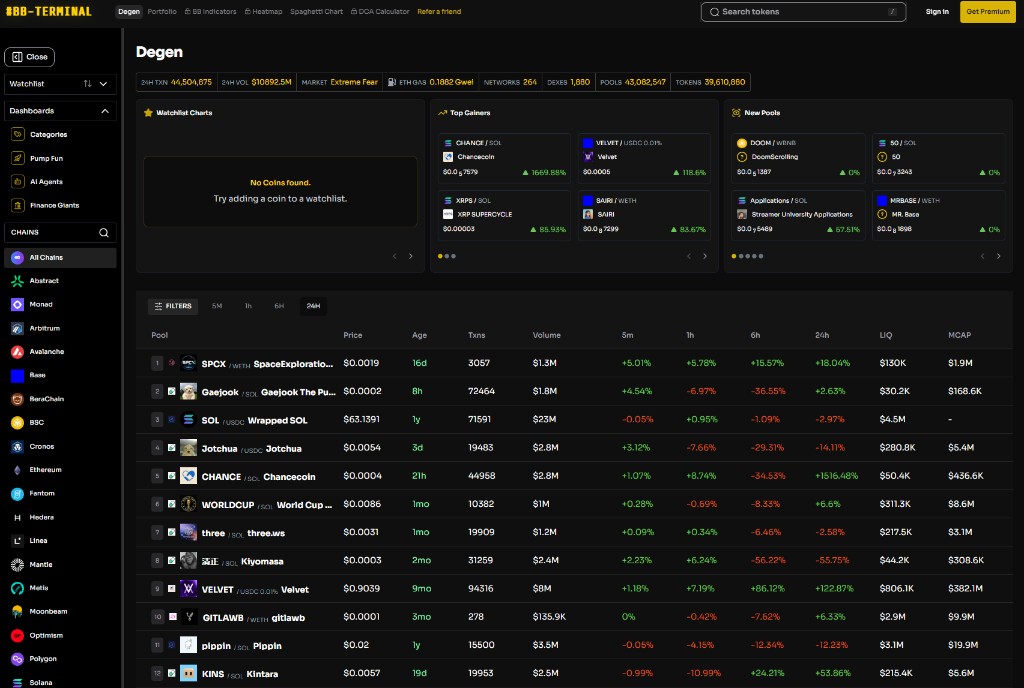
Task: Go to previous Top Gainers page
Action: tap(688, 256)
